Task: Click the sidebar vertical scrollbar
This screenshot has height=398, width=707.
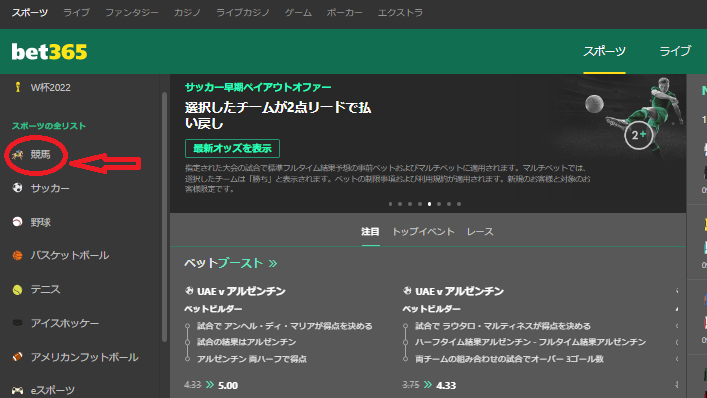Action: [165, 216]
